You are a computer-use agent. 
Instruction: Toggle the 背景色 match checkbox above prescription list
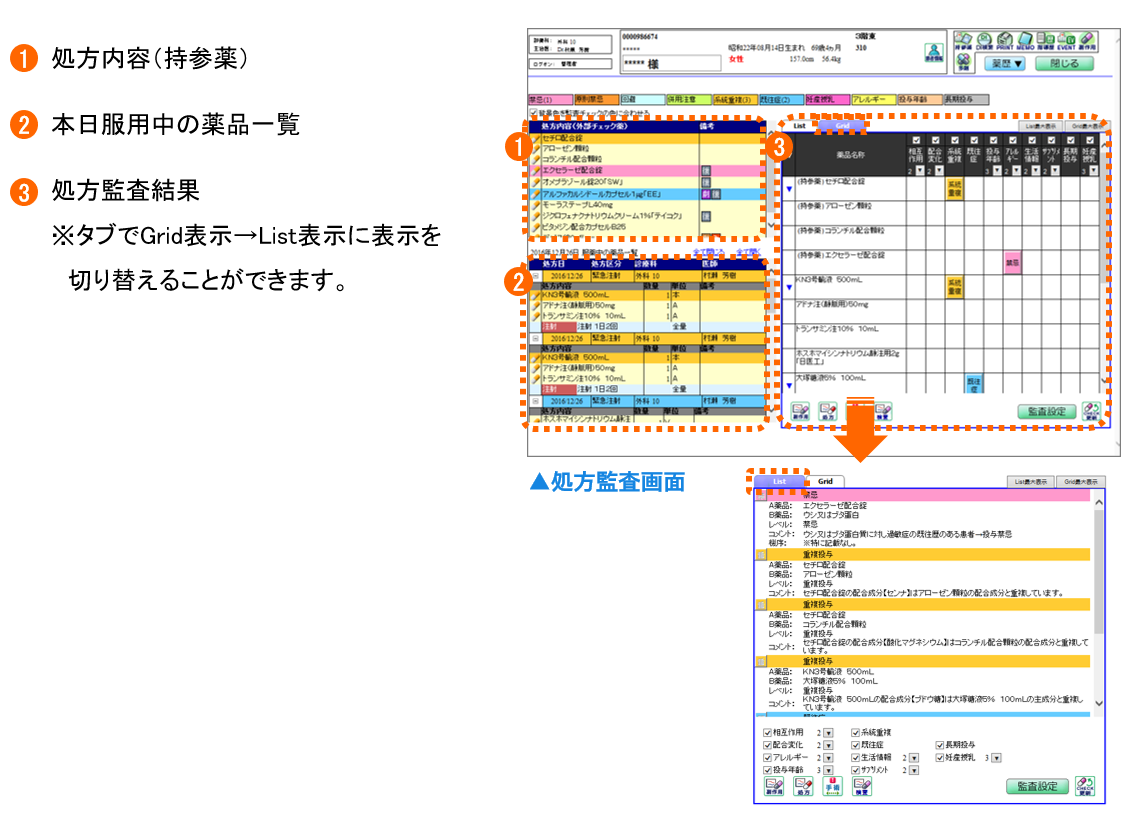point(533,113)
